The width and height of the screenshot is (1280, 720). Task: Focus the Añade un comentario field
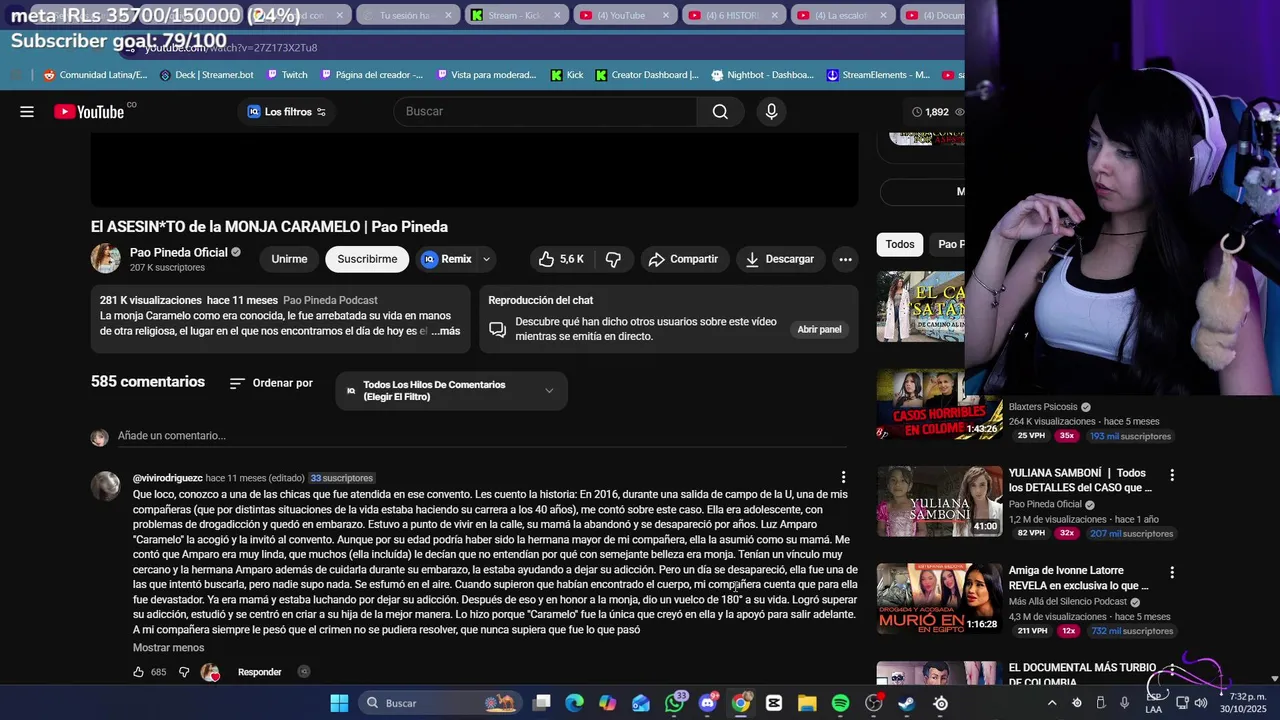coord(482,436)
